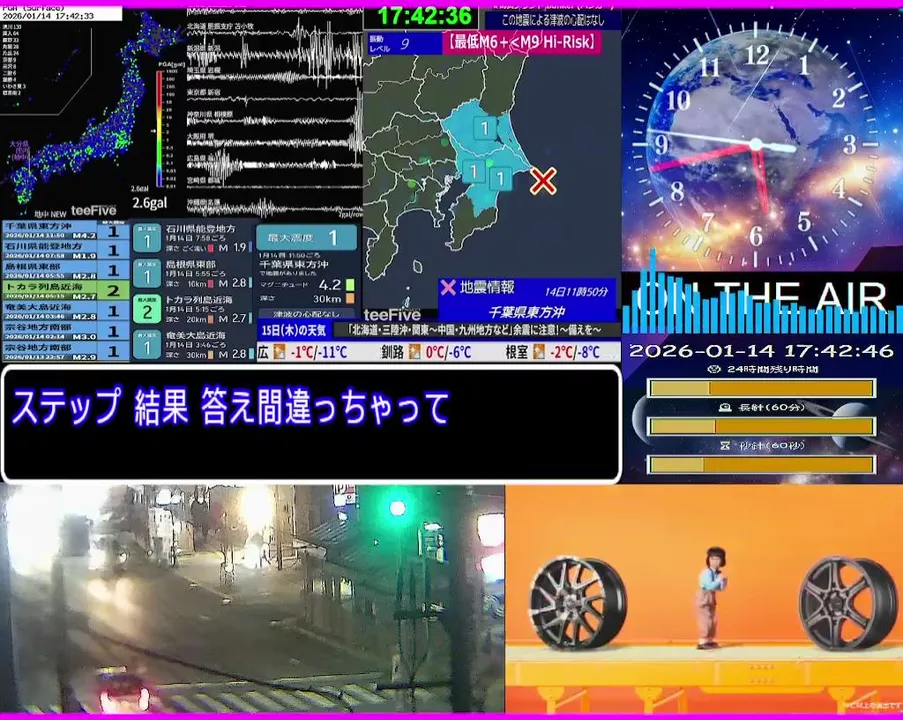
Task: Click the red X epicenter marker on map
Action: 542,181
